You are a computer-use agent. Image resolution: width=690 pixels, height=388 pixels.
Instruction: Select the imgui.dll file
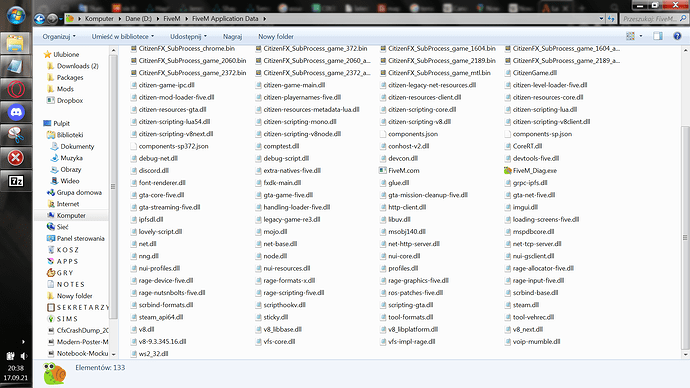click(525, 207)
